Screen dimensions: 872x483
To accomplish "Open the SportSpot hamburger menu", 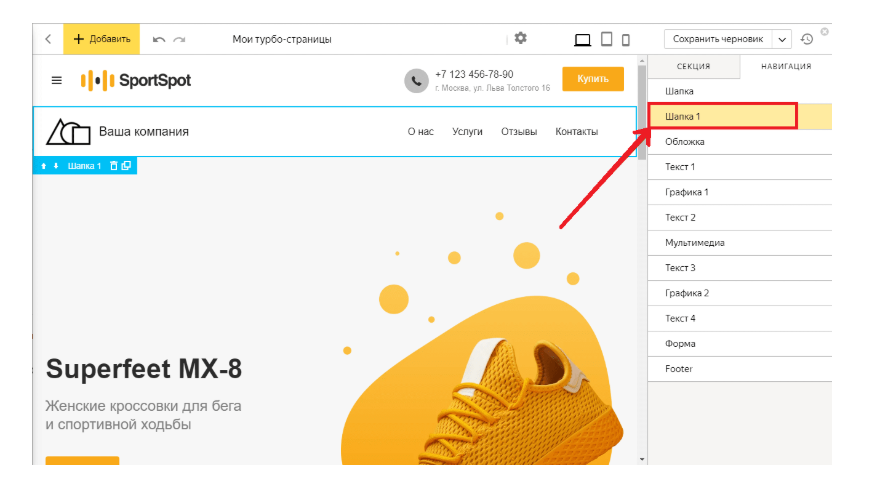I will pyautogui.click(x=57, y=80).
